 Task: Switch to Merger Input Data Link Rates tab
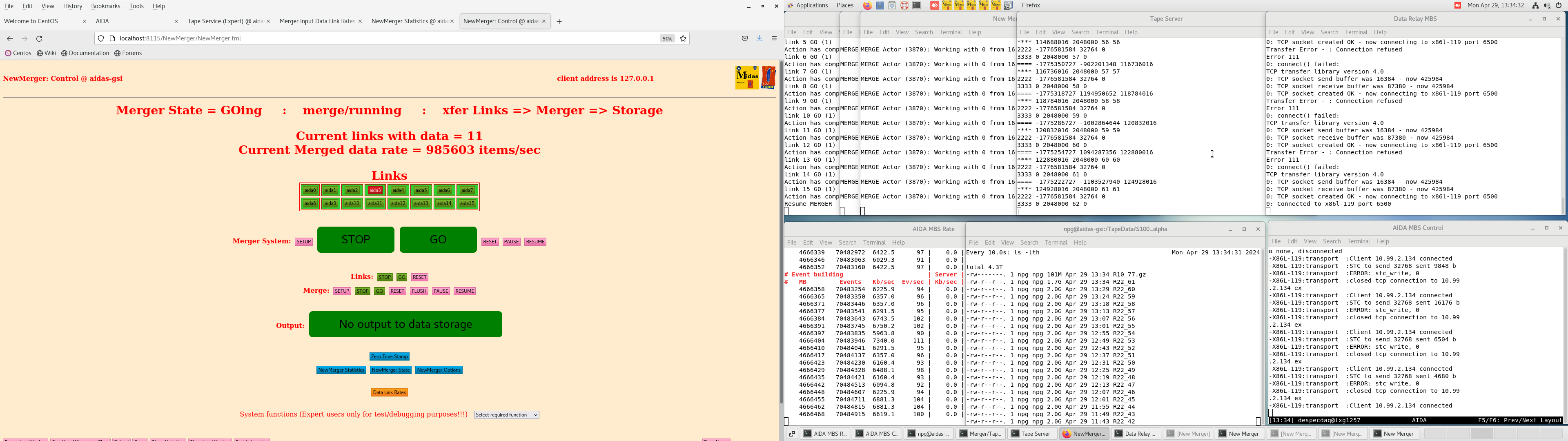click(x=321, y=21)
